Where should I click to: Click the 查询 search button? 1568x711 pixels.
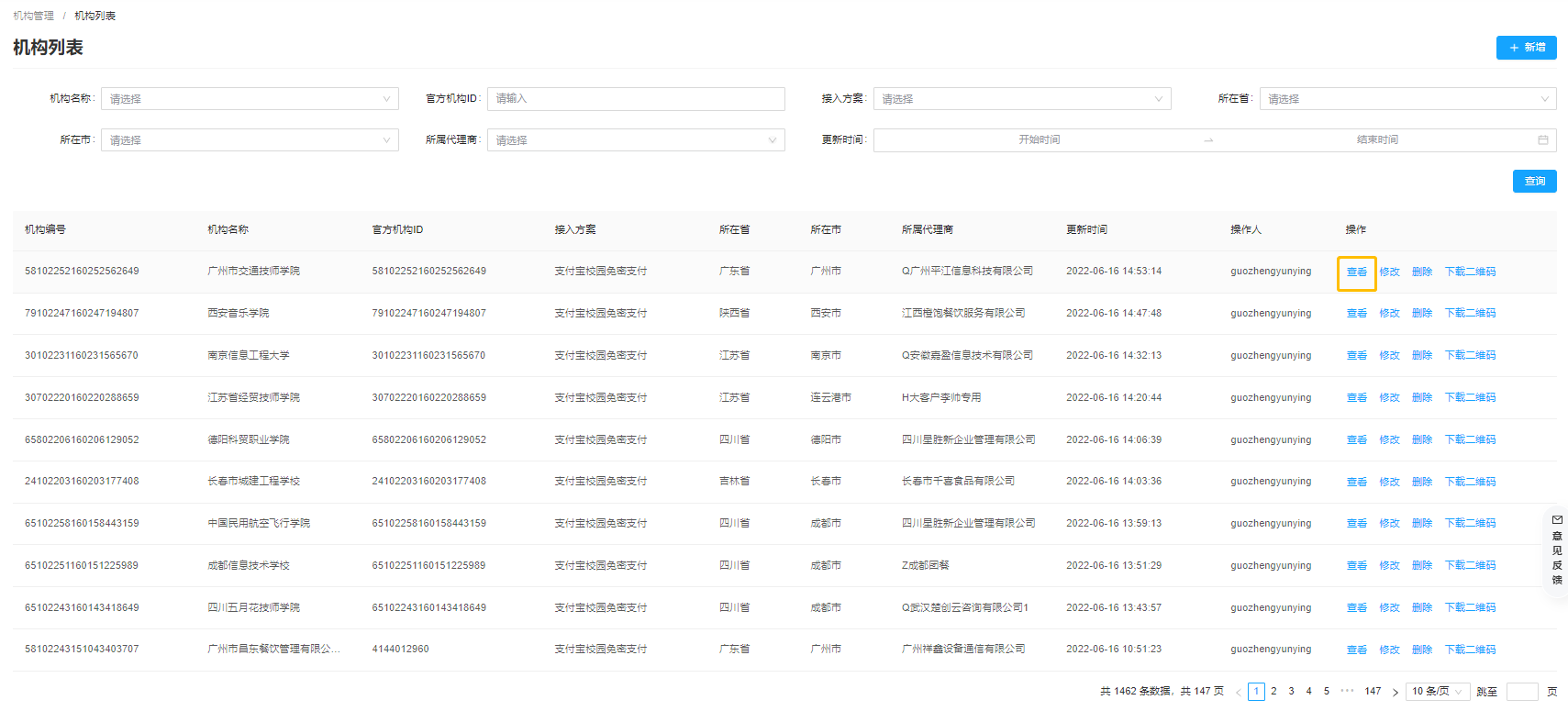point(1534,182)
